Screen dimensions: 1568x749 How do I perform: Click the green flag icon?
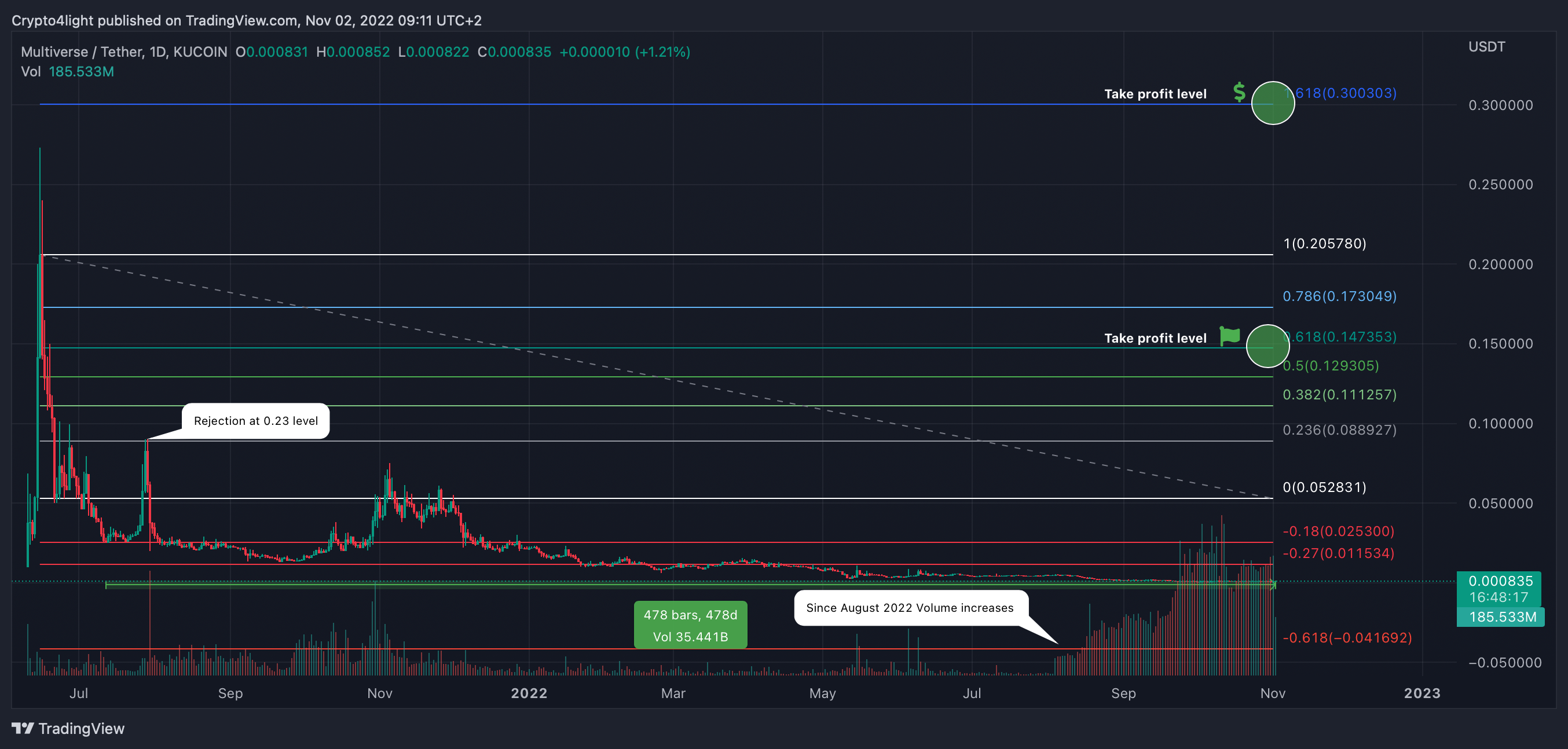coord(1230,336)
